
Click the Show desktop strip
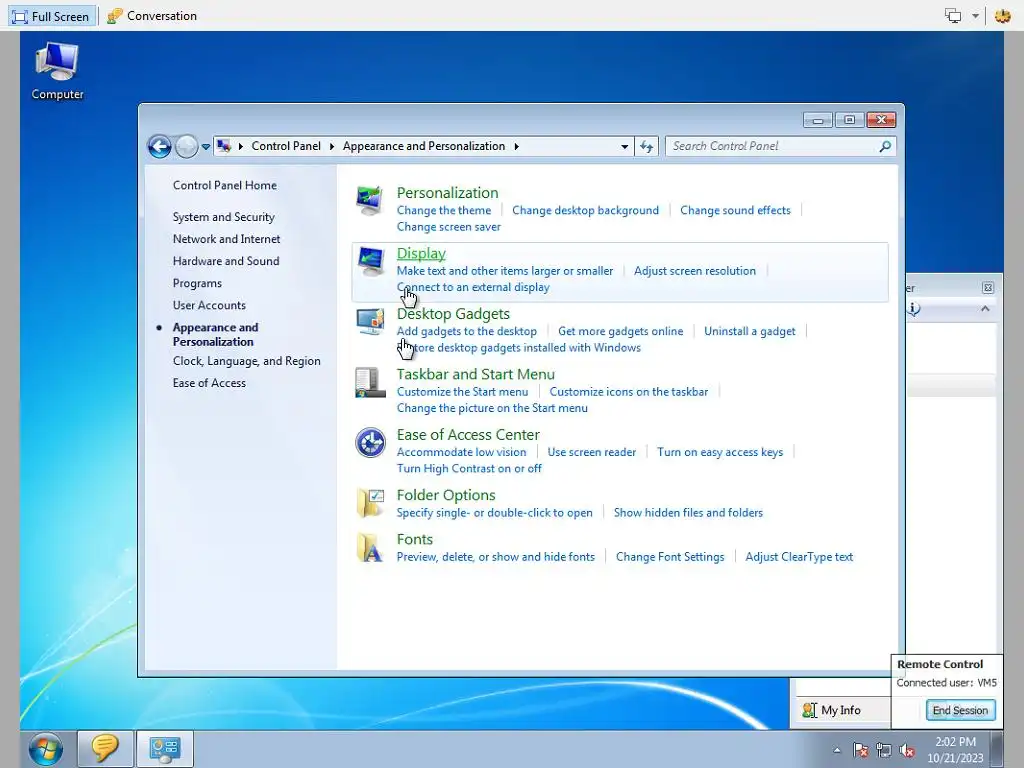(x=997, y=748)
